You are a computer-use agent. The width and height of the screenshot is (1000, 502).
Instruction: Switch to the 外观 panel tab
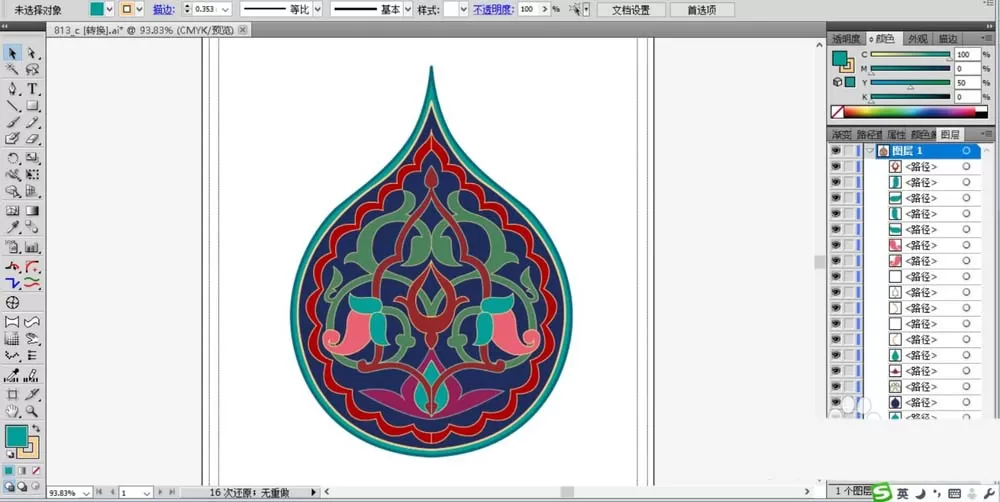[x=918, y=39]
